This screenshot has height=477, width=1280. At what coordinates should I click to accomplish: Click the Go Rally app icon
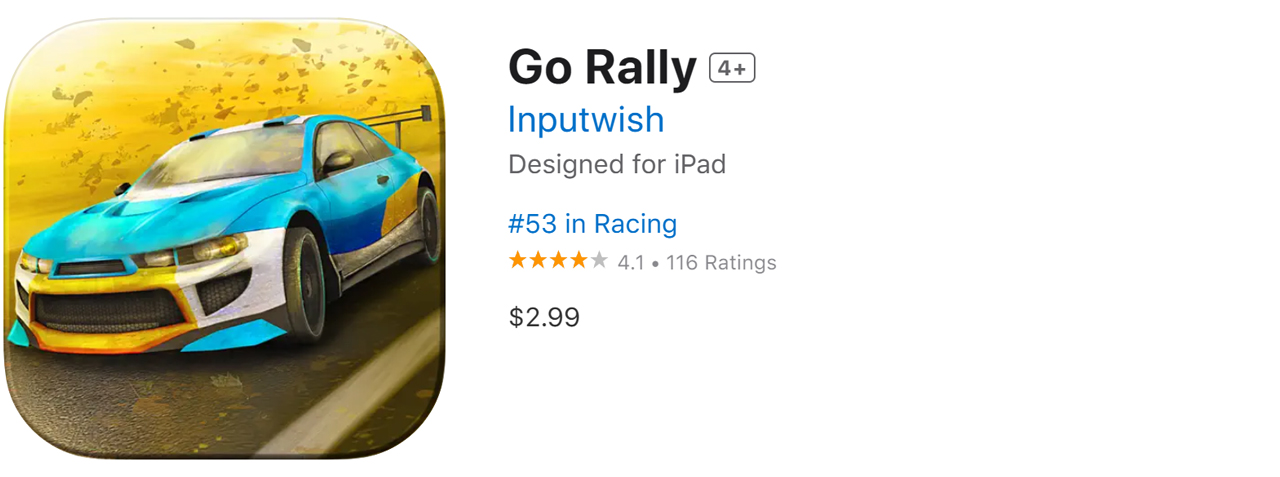point(224,238)
